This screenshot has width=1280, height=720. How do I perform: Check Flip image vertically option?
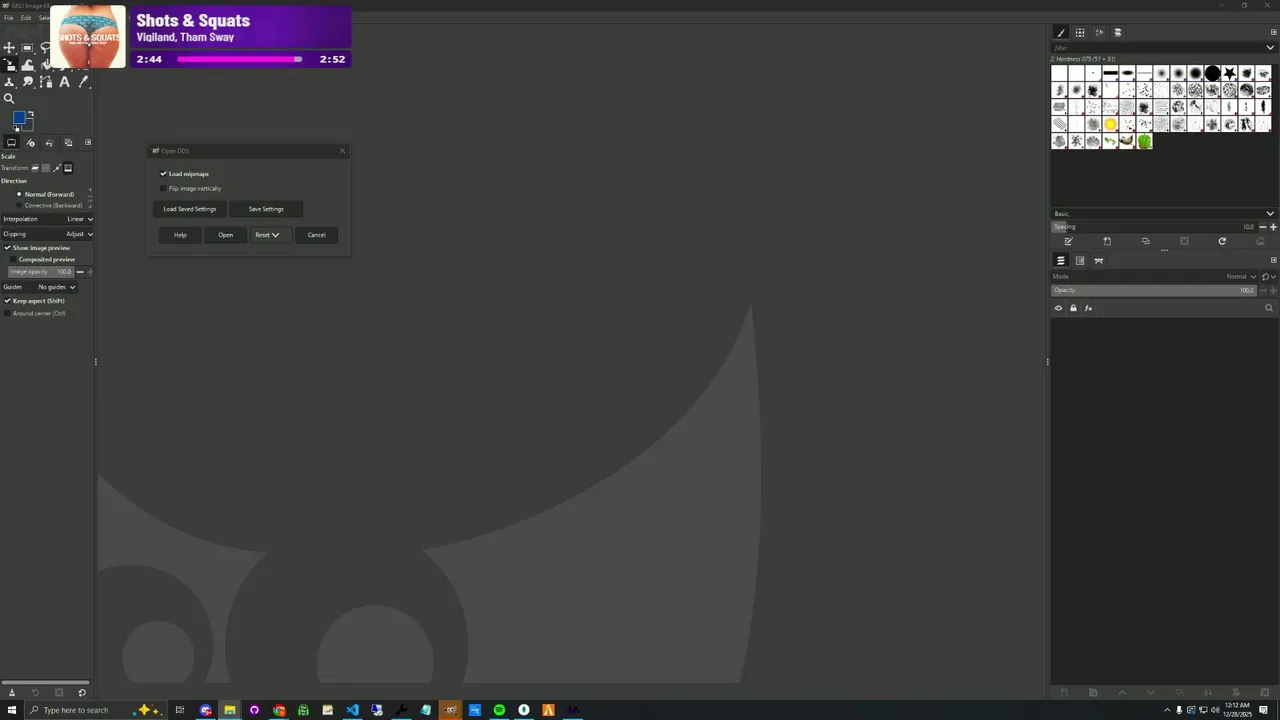tap(164, 188)
